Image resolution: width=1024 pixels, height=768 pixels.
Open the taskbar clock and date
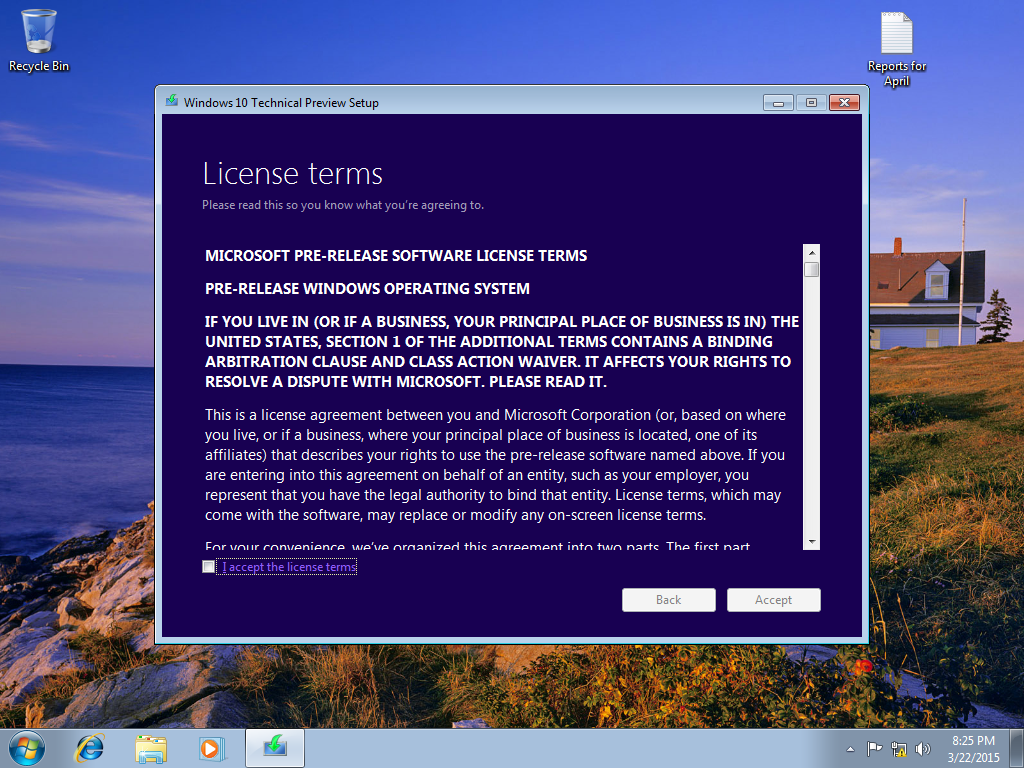point(973,748)
